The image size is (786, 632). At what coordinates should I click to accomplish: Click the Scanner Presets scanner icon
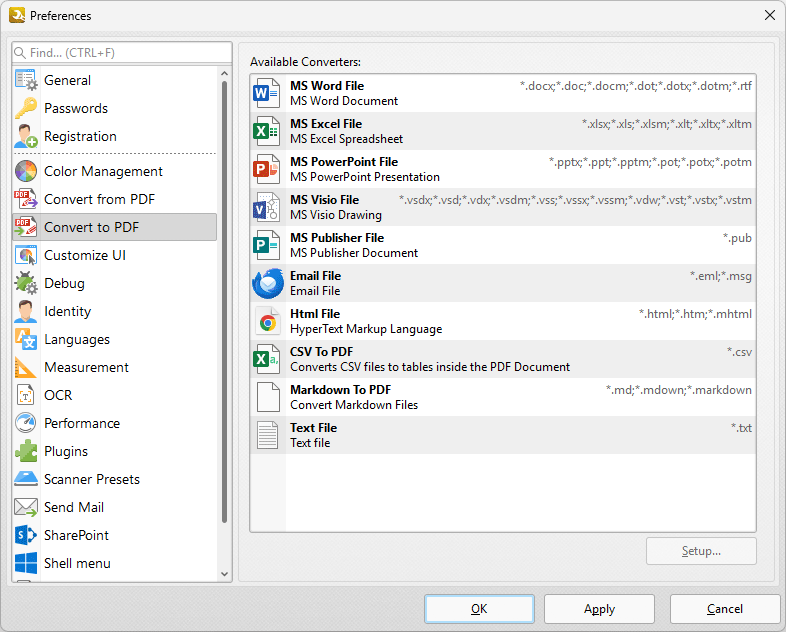click(26, 479)
